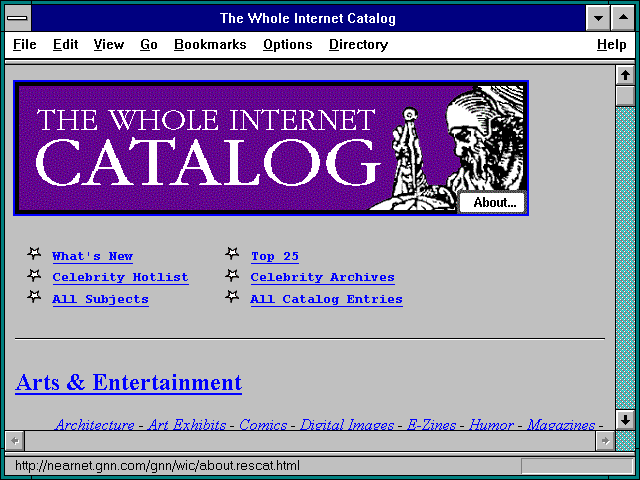Click the vertical scrollbar down arrow
Image resolution: width=640 pixels, height=480 pixels.
(x=625, y=420)
